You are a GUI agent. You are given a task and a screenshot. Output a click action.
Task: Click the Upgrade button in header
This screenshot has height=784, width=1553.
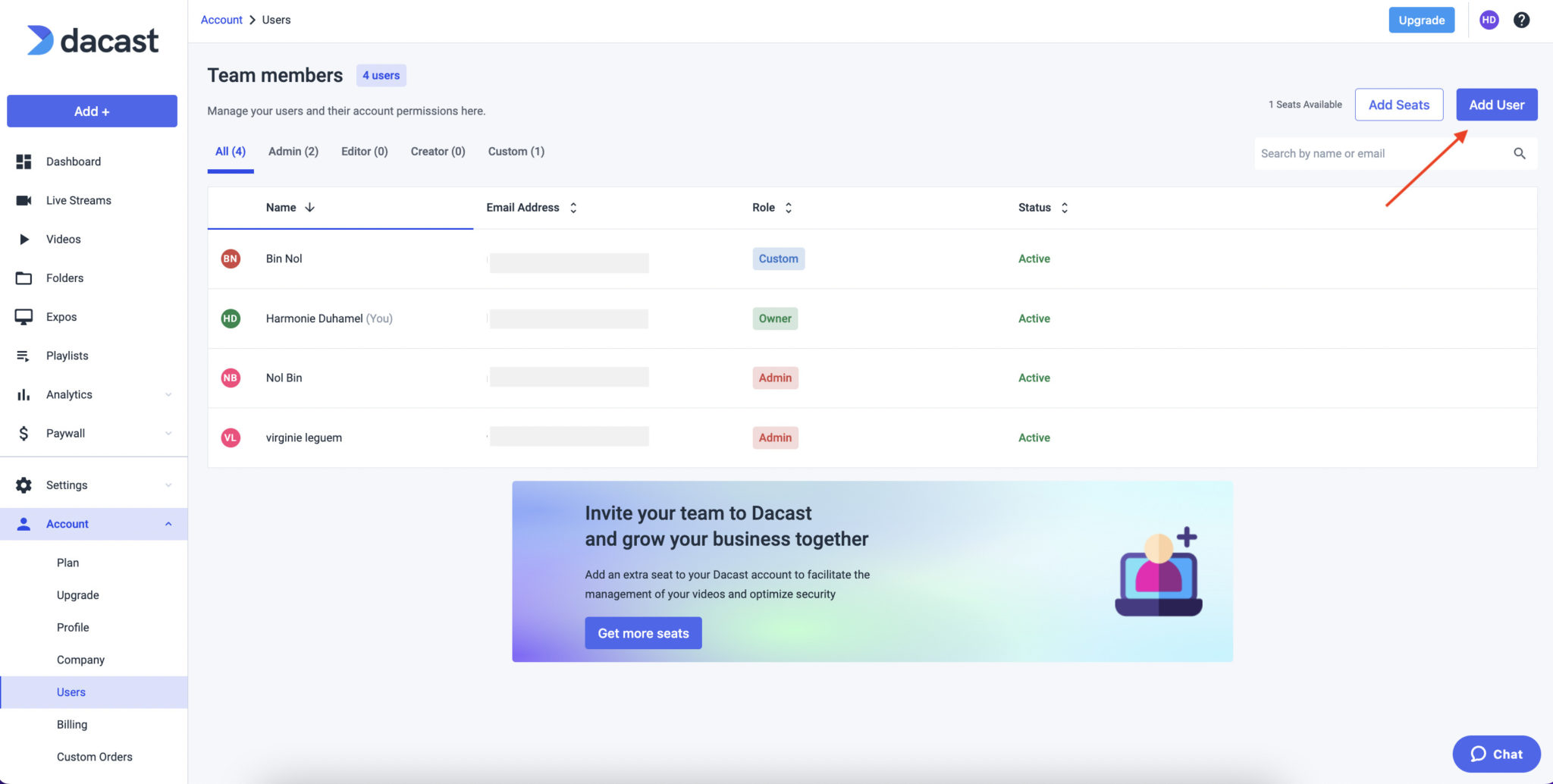[x=1422, y=20]
